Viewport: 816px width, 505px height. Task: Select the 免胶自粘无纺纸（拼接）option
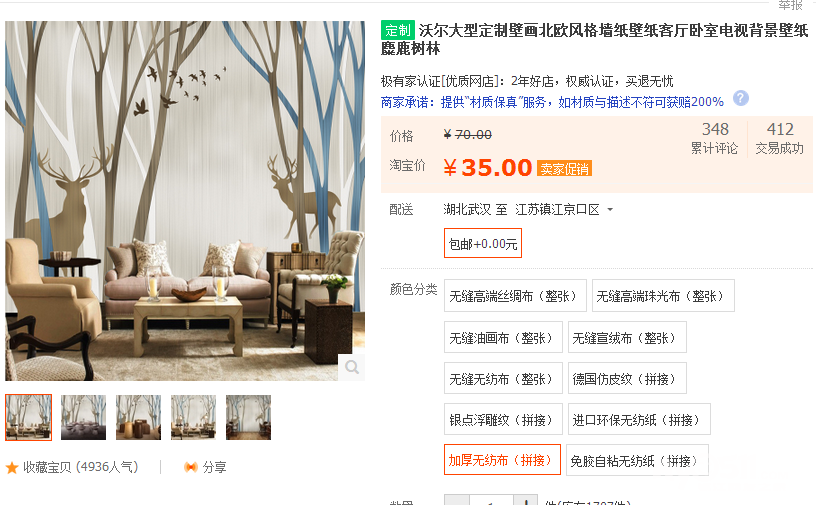click(638, 460)
